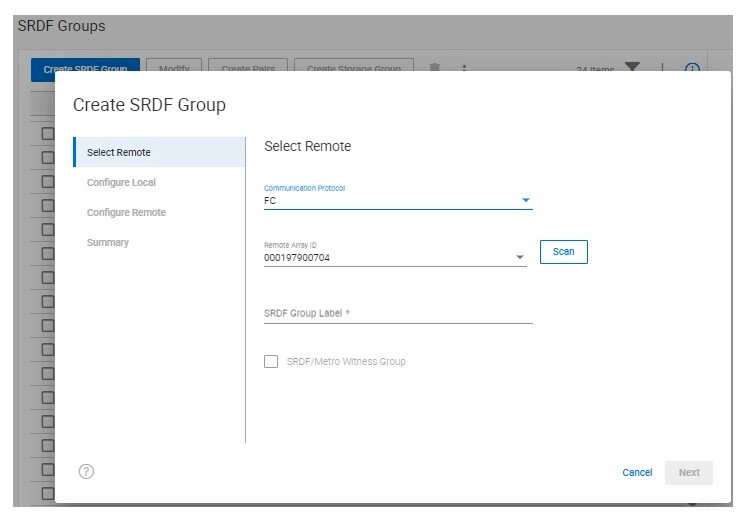Viewport: 752px width, 519px height.
Task: Click the info circle icon
Action: pos(691,68)
